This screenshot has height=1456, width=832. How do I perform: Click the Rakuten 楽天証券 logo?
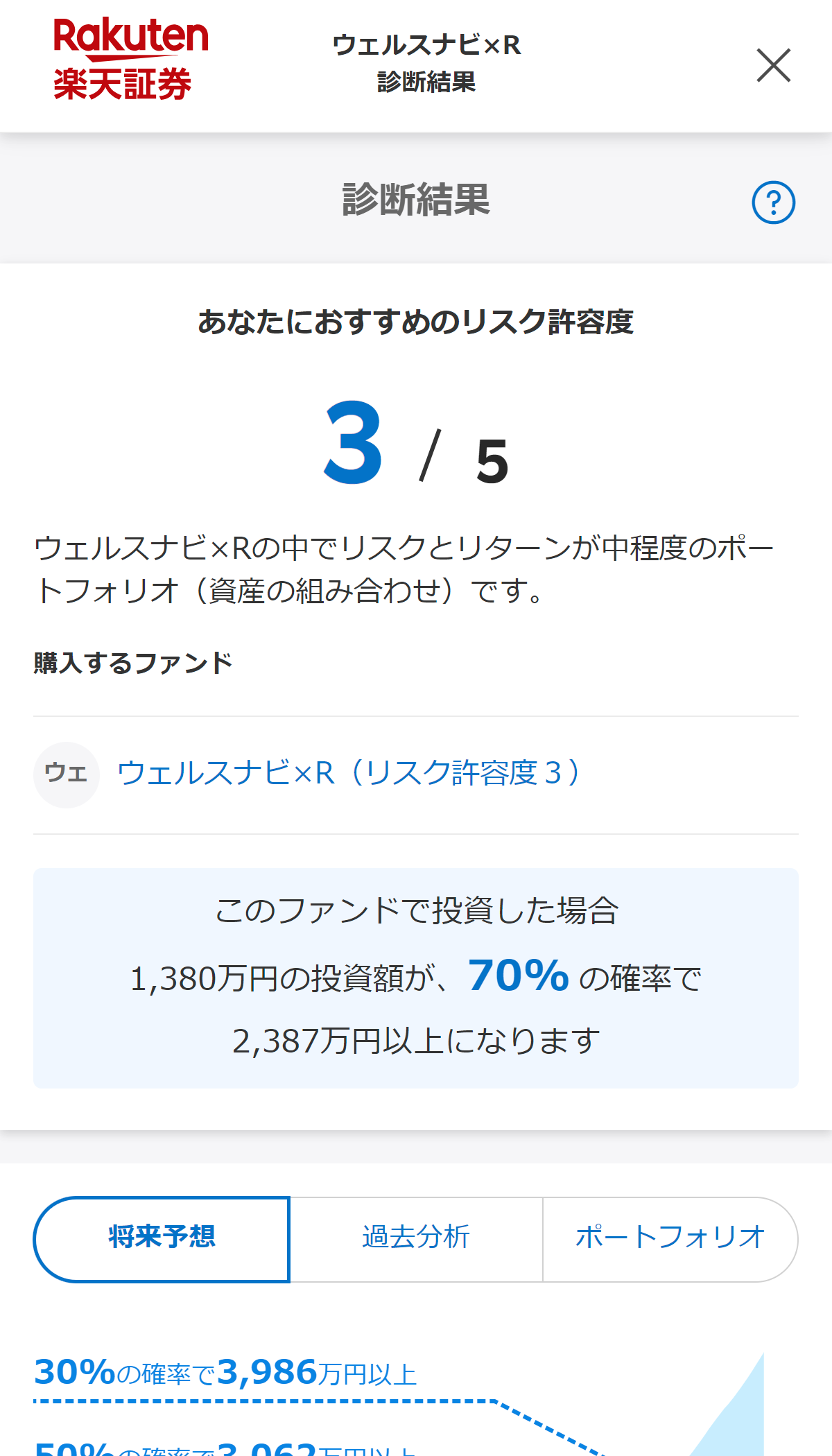click(130, 60)
